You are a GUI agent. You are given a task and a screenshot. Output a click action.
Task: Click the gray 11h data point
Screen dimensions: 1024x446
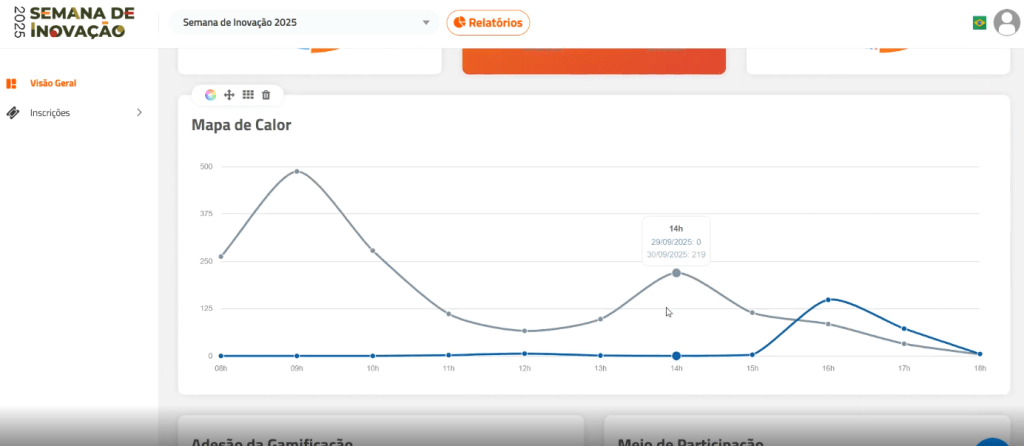click(x=449, y=314)
